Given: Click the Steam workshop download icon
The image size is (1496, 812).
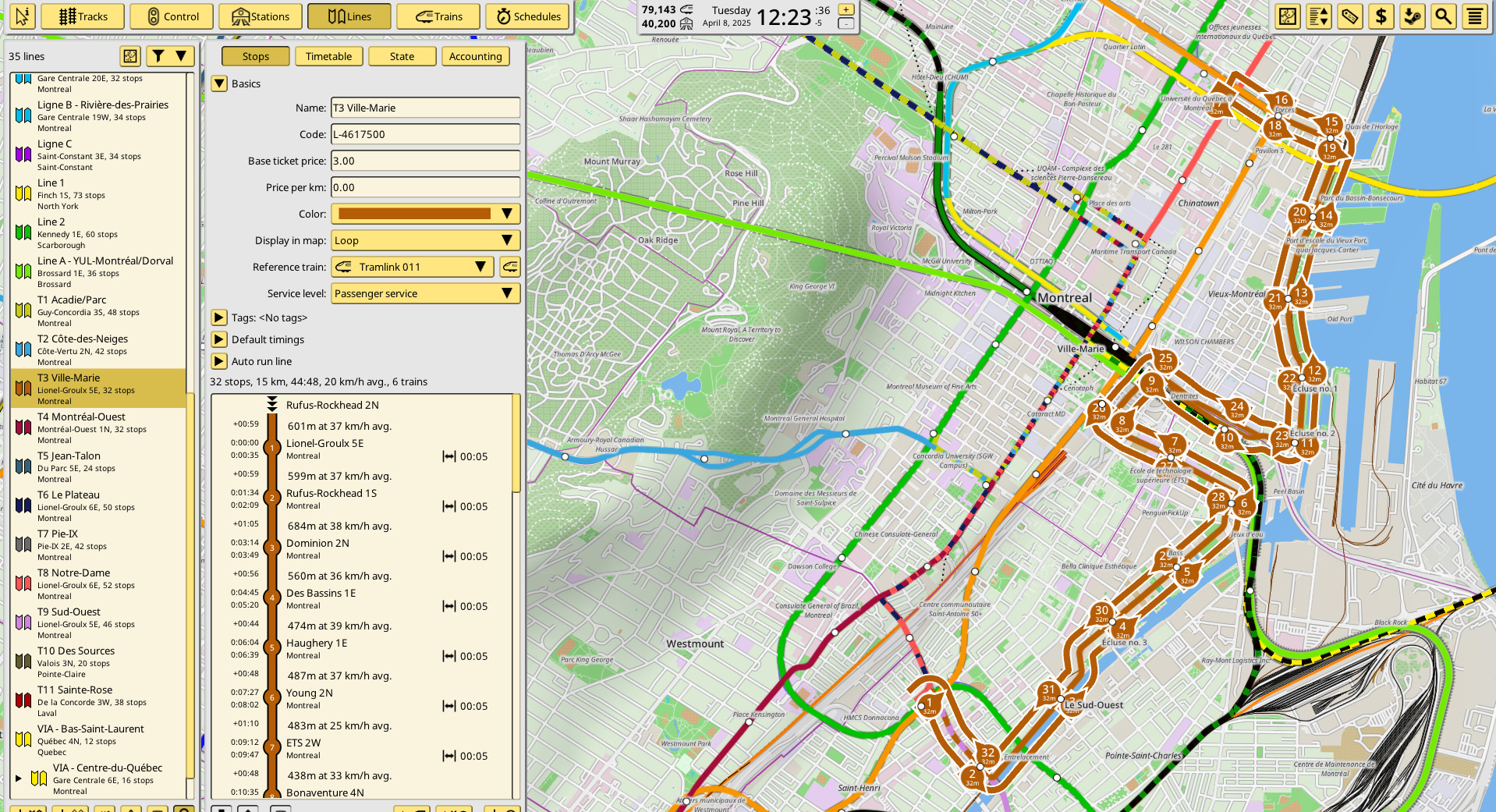Looking at the screenshot, I should pyautogui.click(x=1413, y=16).
